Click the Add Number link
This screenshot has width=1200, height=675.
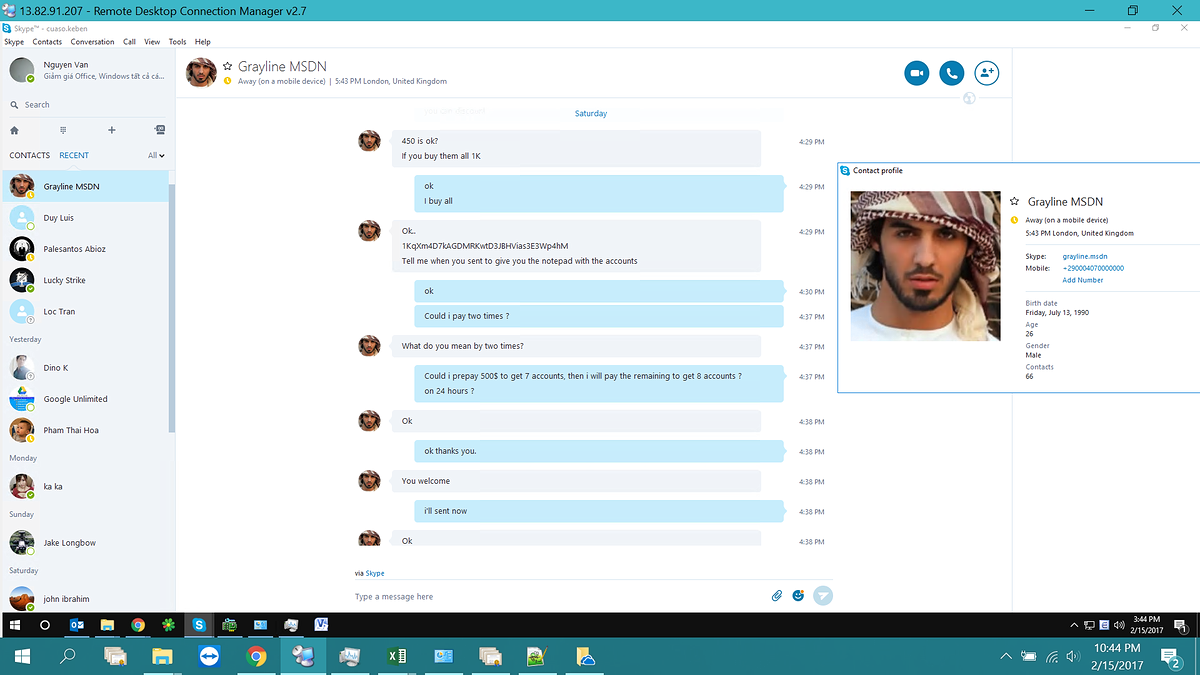pyautogui.click(x=1083, y=280)
